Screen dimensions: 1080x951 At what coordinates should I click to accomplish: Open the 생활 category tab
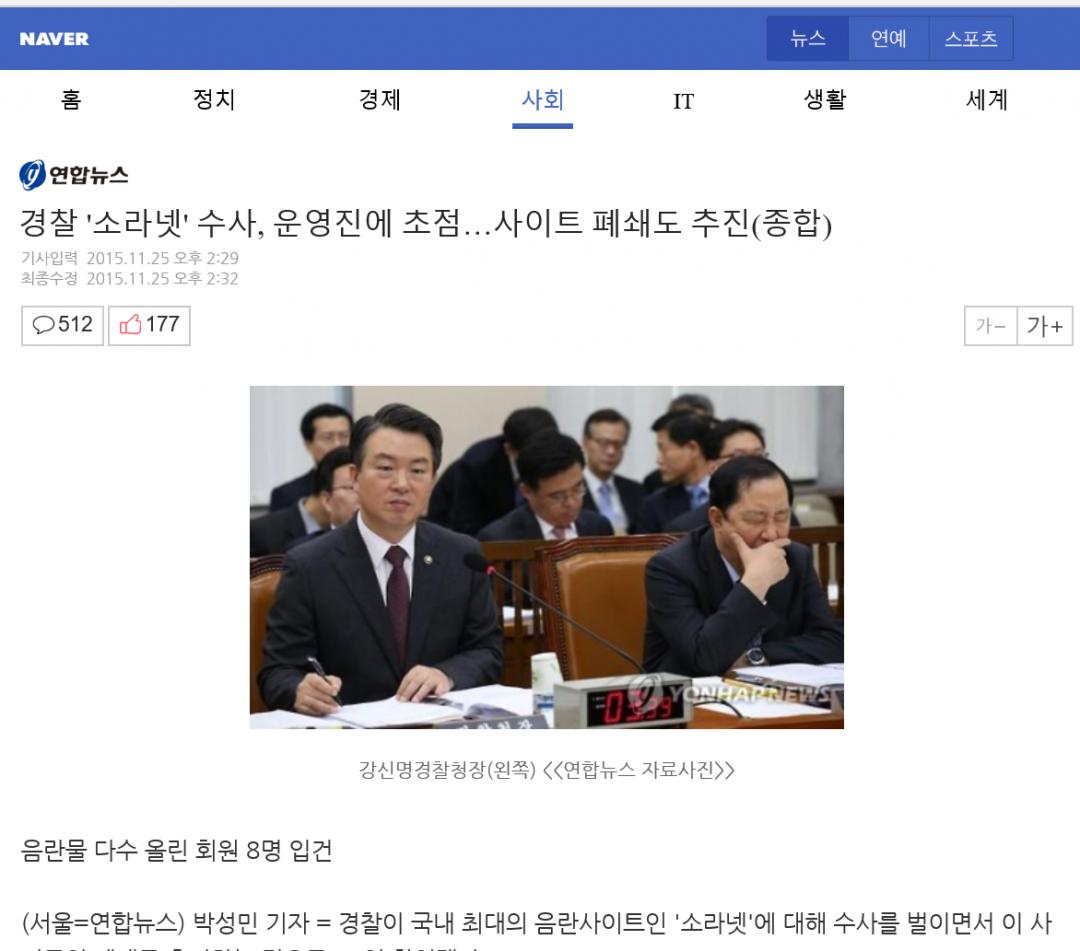(825, 101)
